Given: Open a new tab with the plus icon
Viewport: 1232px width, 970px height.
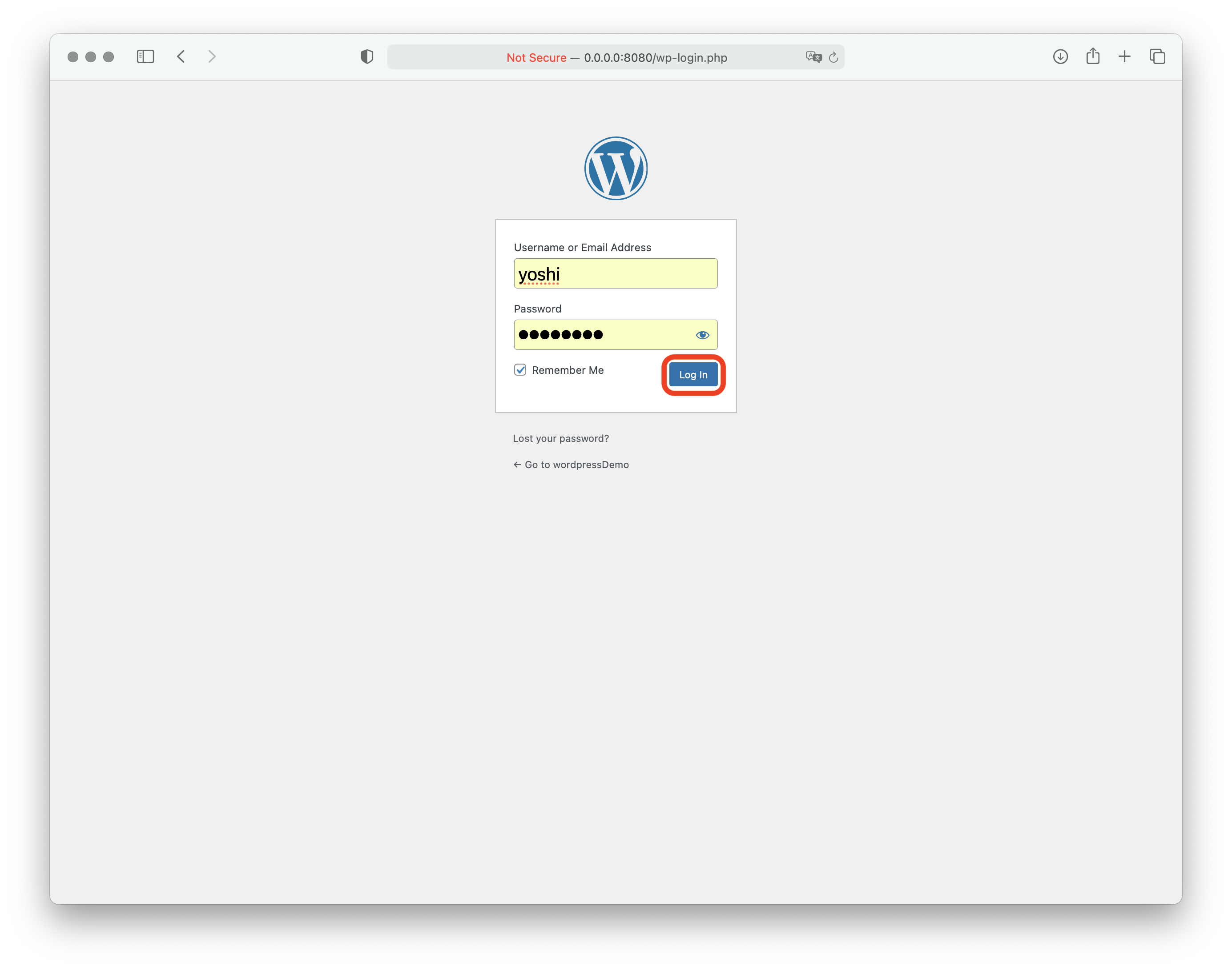Looking at the screenshot, I should (1125, 57).
